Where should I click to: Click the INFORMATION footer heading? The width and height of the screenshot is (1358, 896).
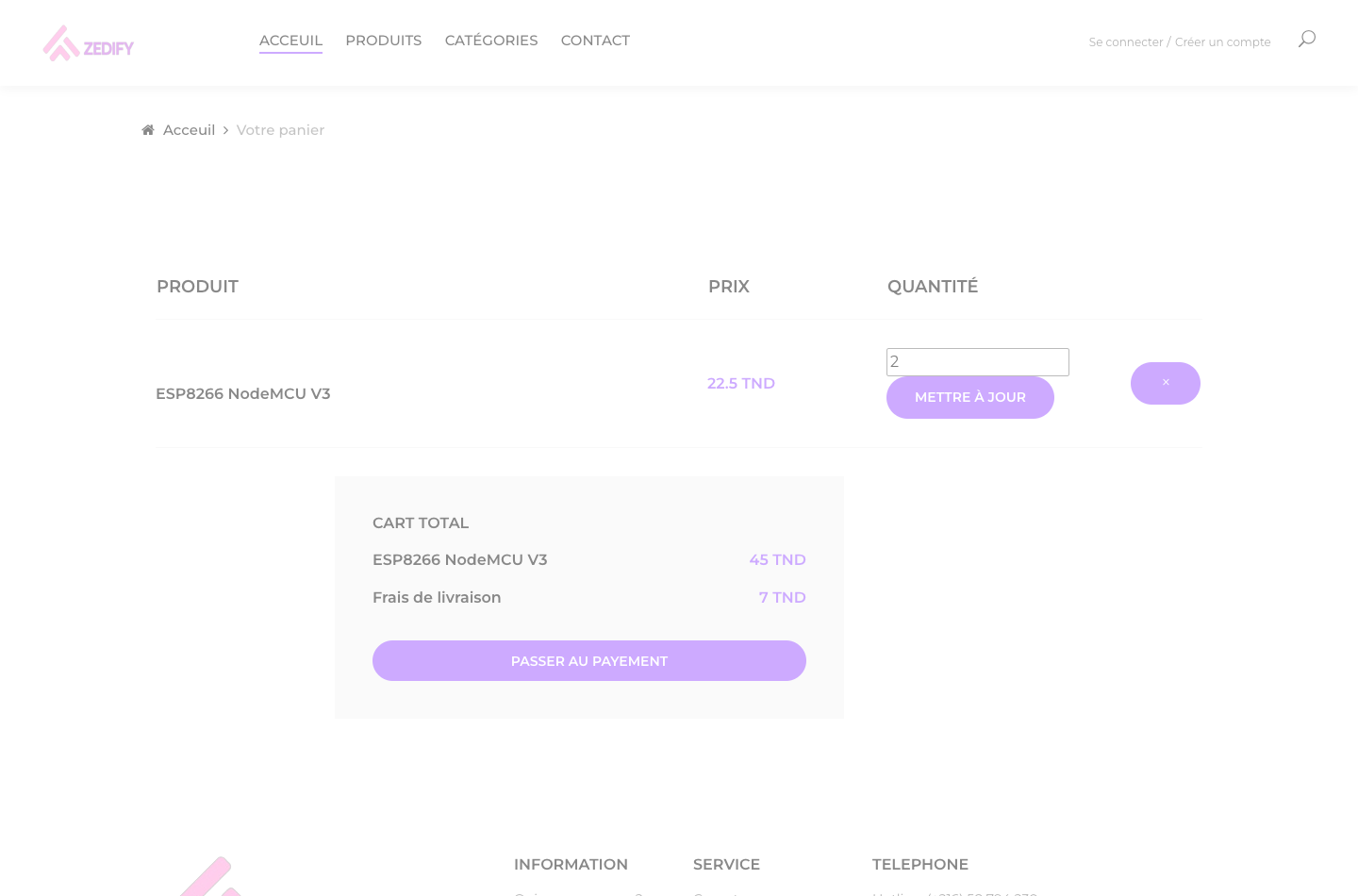click(571, 865)
